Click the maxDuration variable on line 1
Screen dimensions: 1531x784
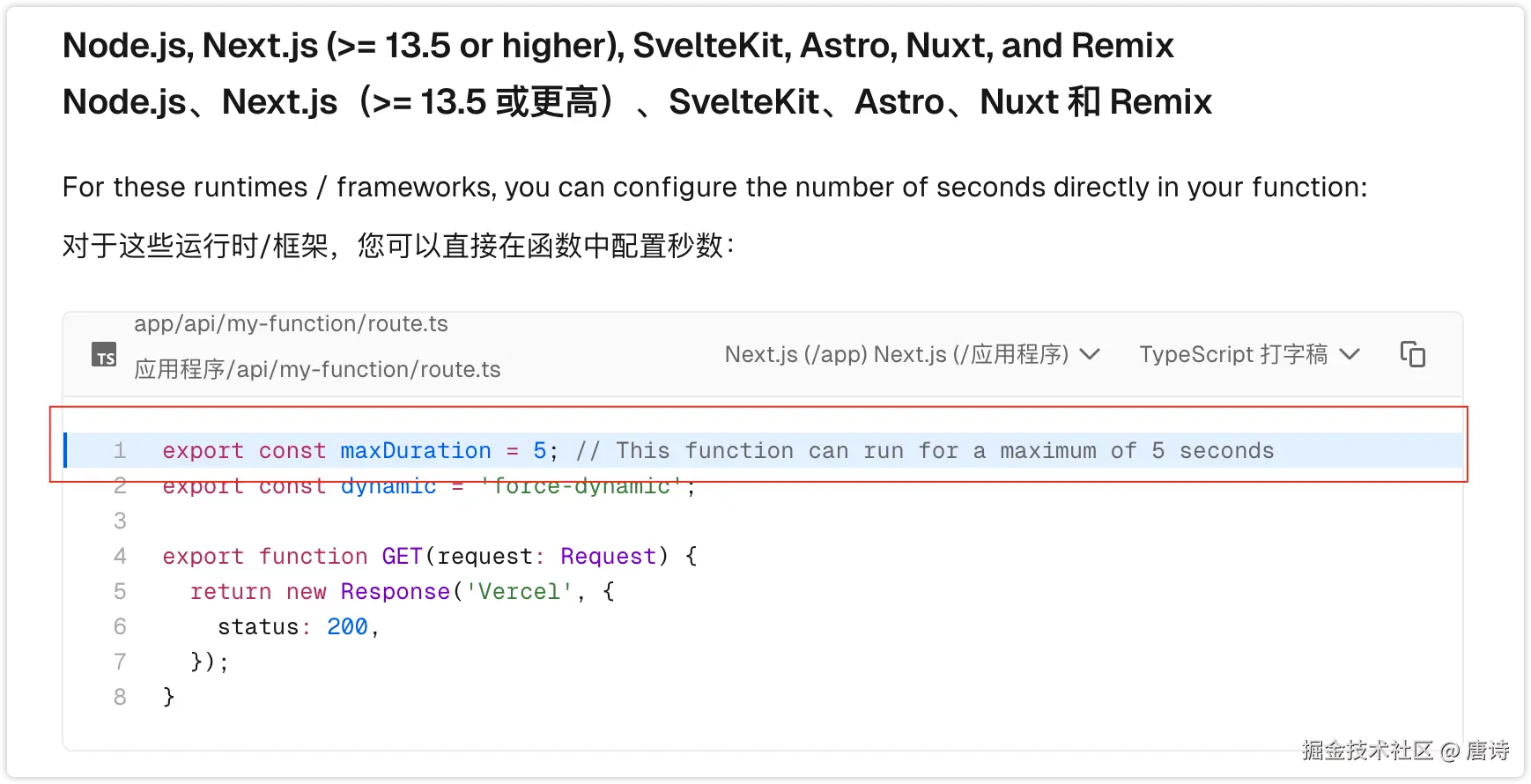(x=416, y=451)
